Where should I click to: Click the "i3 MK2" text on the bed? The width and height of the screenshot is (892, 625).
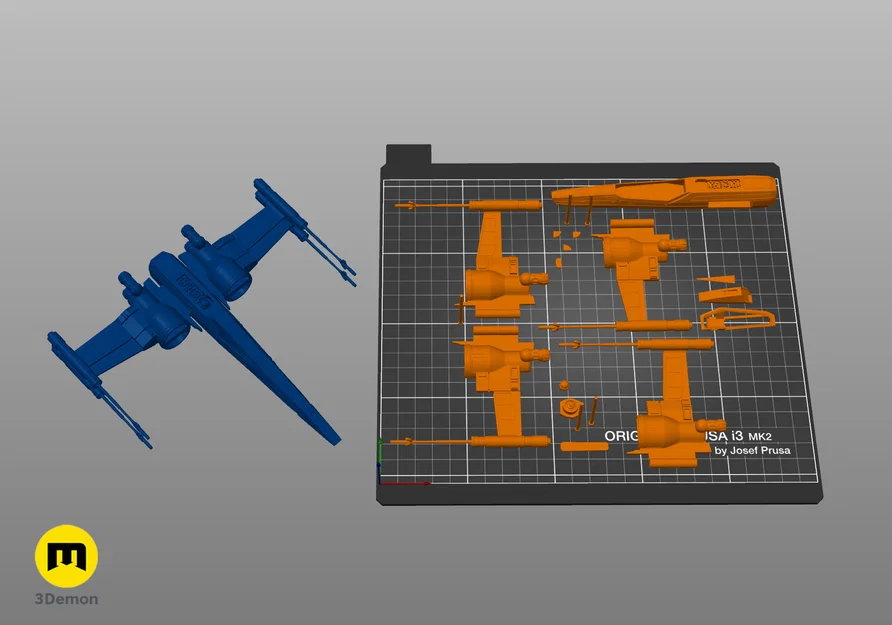click(751, 436)
